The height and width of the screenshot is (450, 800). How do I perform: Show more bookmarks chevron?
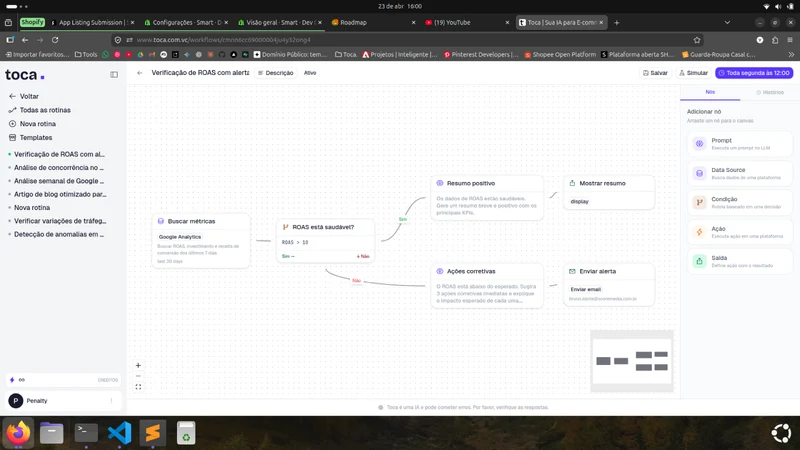point(791,54)
